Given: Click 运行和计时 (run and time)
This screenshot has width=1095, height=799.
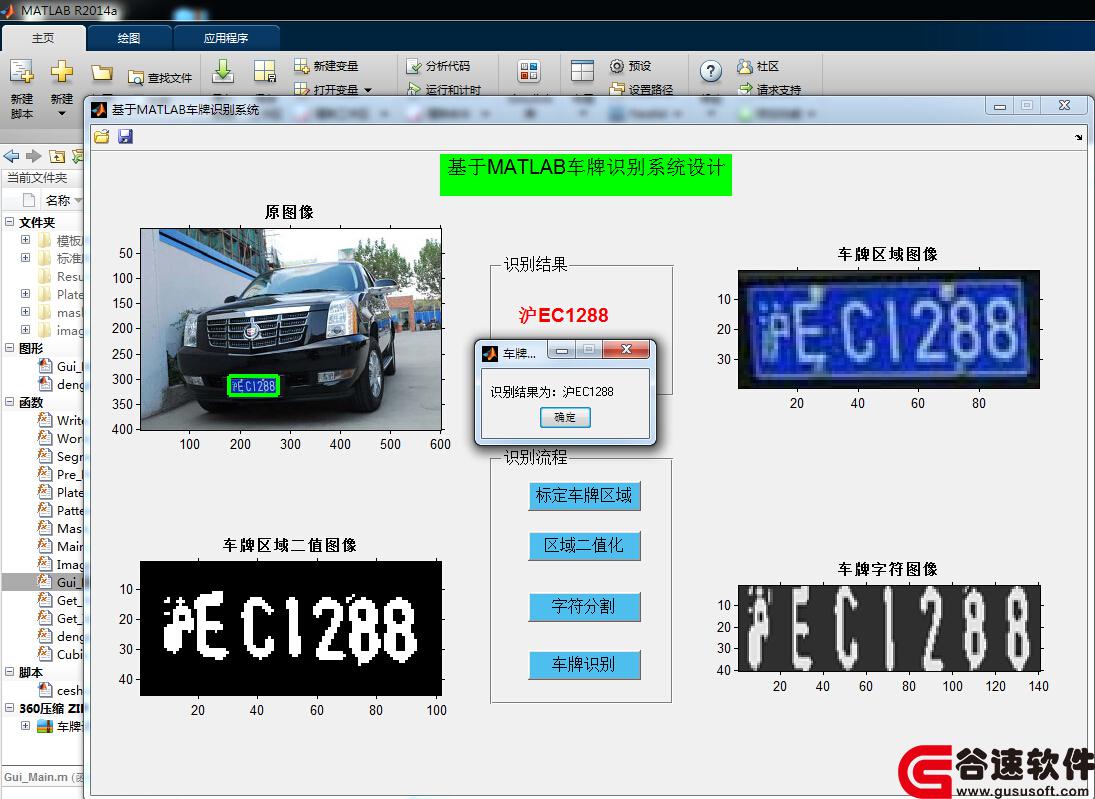Looking at the screenshot, I should 444,89.
